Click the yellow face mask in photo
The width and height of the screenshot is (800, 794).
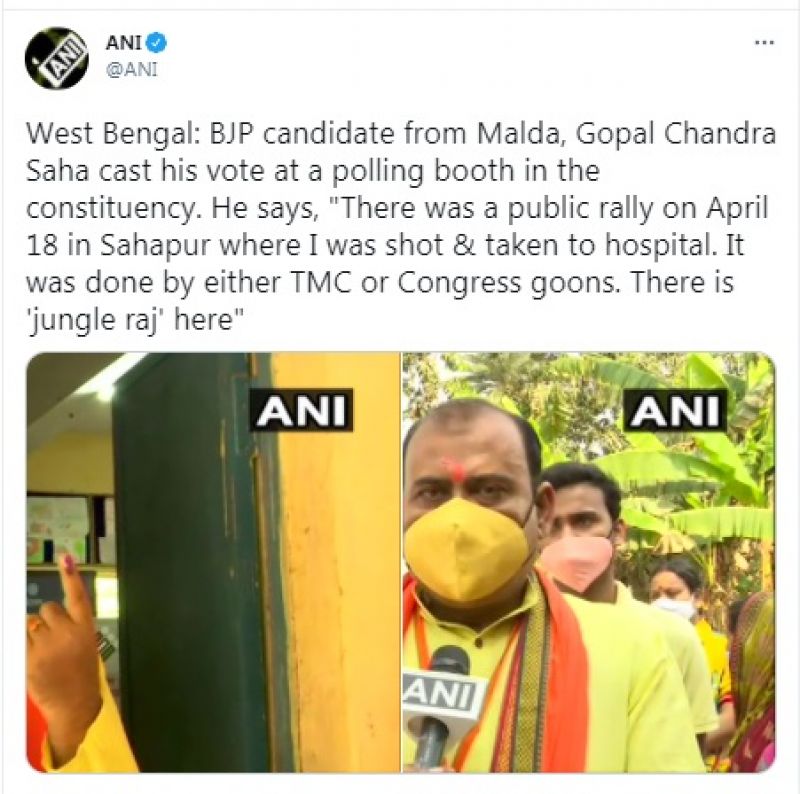(466, 547)
